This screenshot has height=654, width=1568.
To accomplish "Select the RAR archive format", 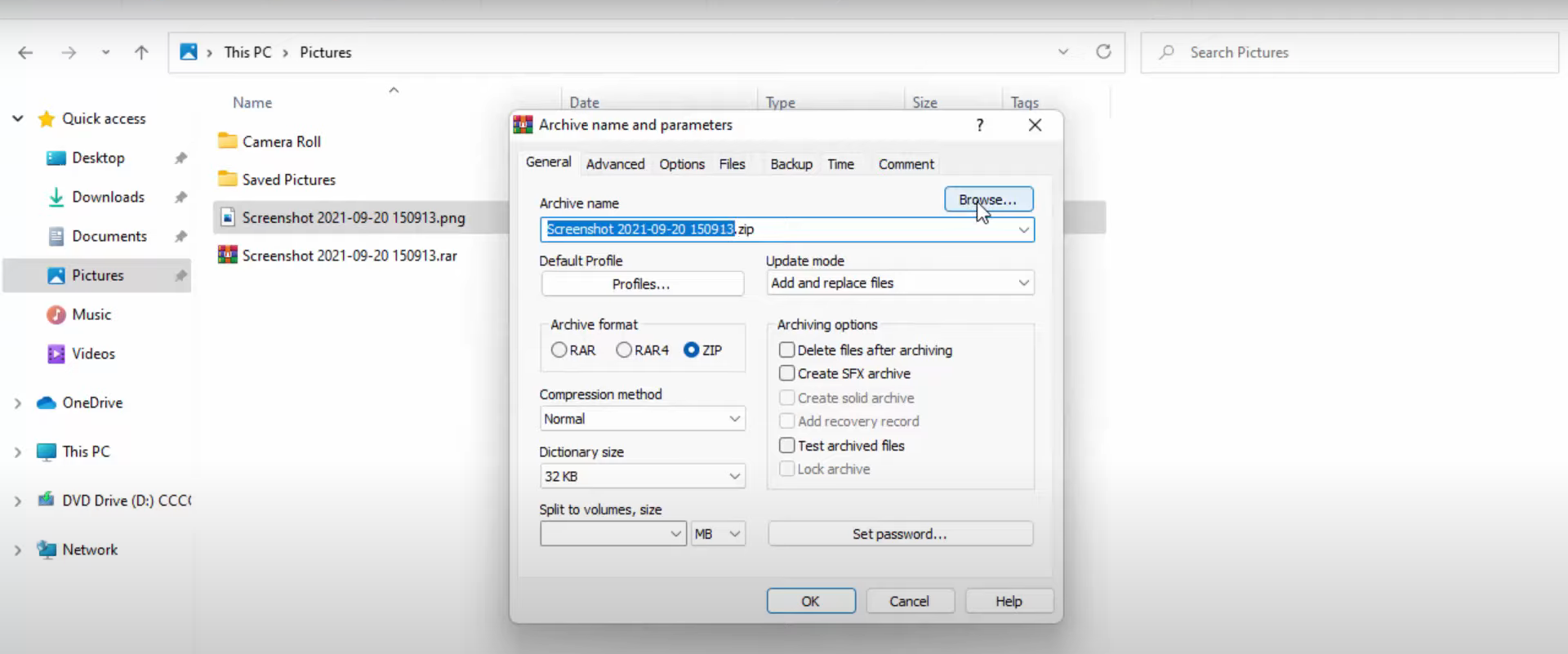I will click(x=559, y=350).
